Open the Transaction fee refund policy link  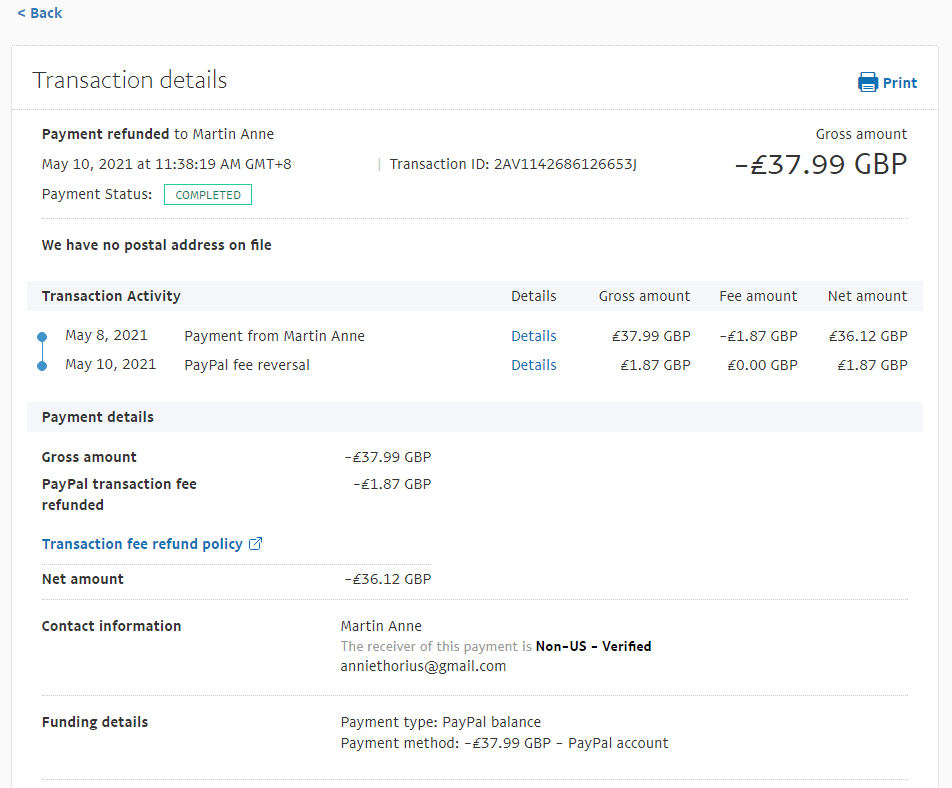(142, 544)
